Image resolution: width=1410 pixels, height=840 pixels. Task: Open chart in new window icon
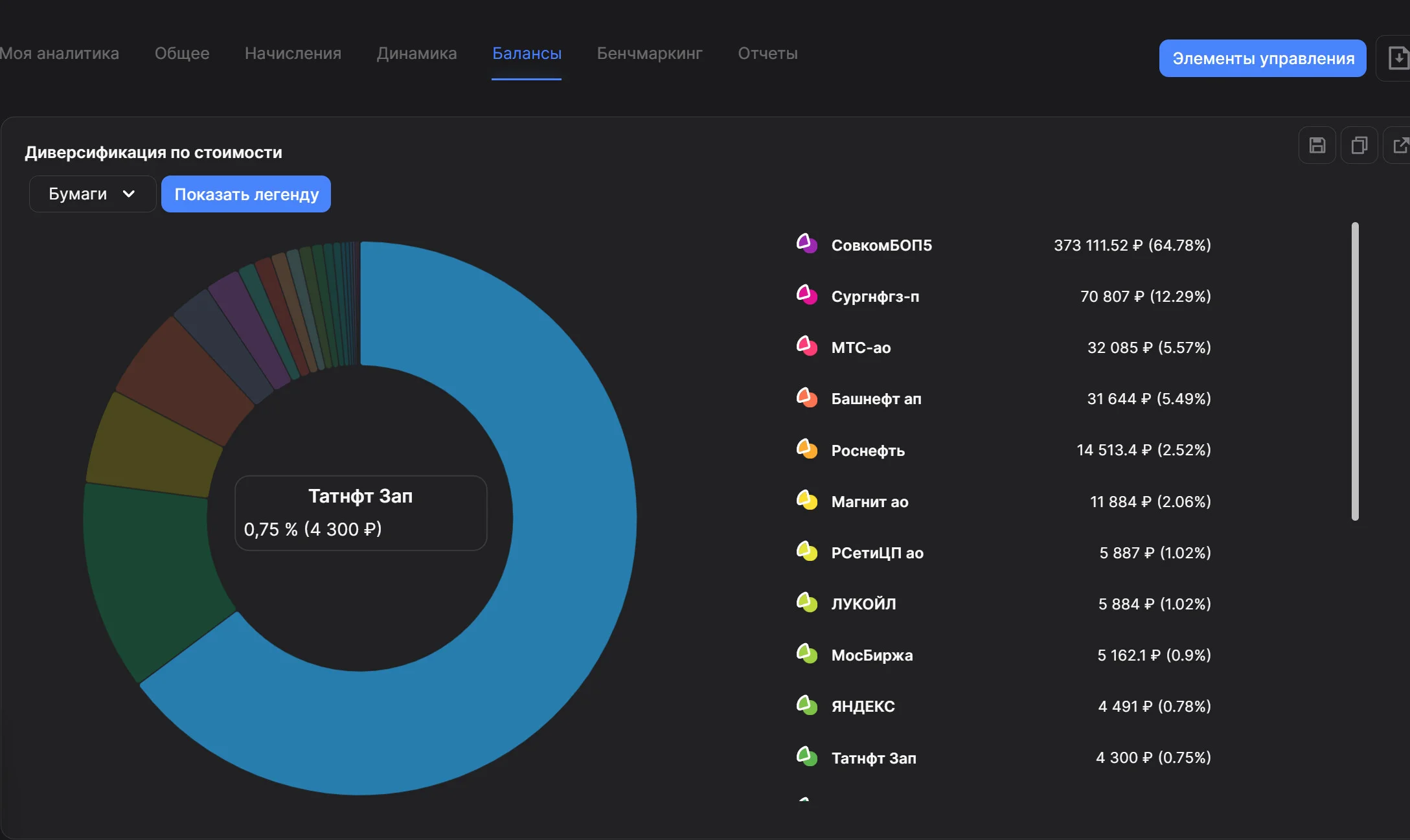pos(1399,145)
